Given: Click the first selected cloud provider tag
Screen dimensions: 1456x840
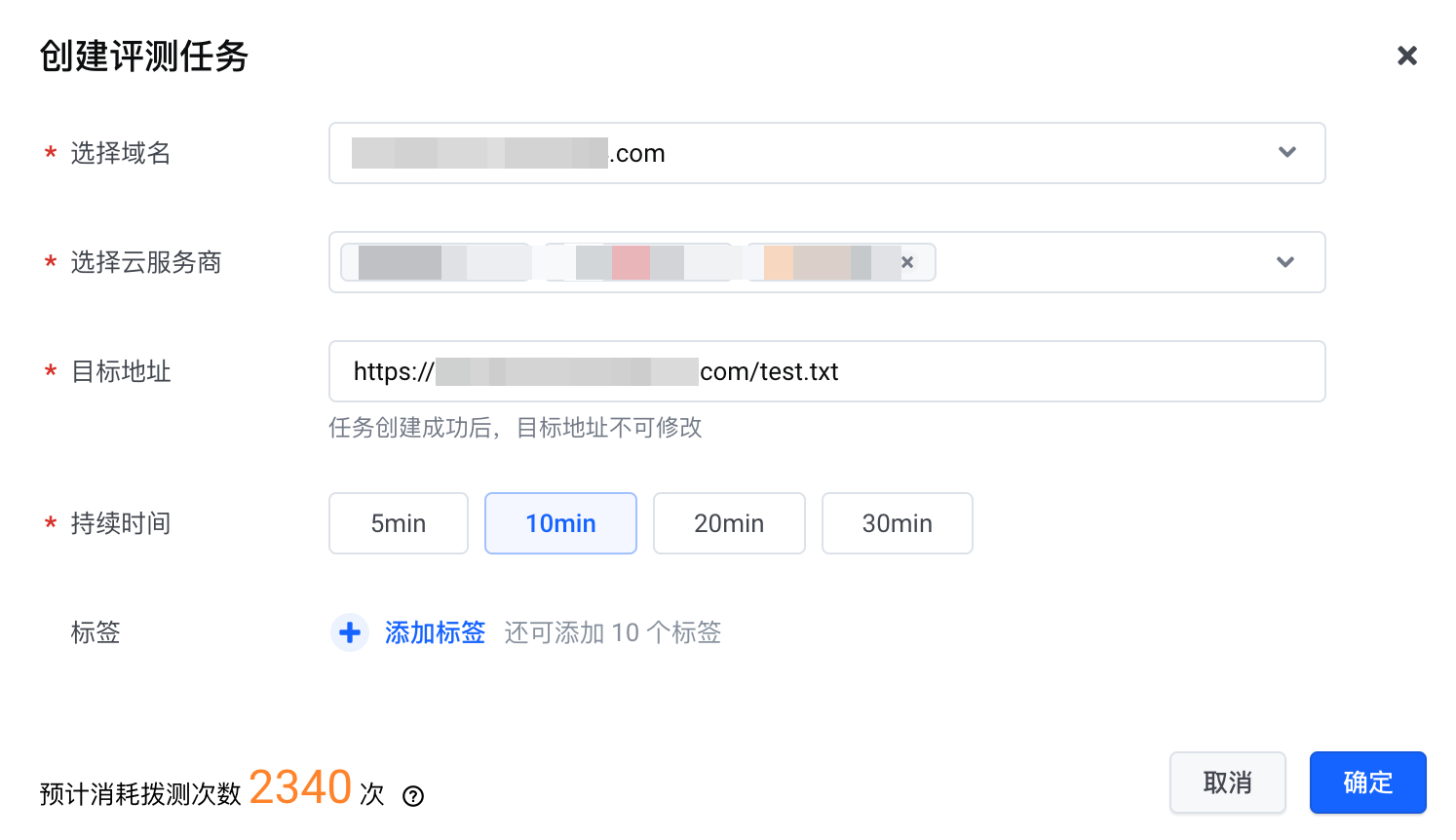Looking at the screenshot, I should [x=435, y=262].
